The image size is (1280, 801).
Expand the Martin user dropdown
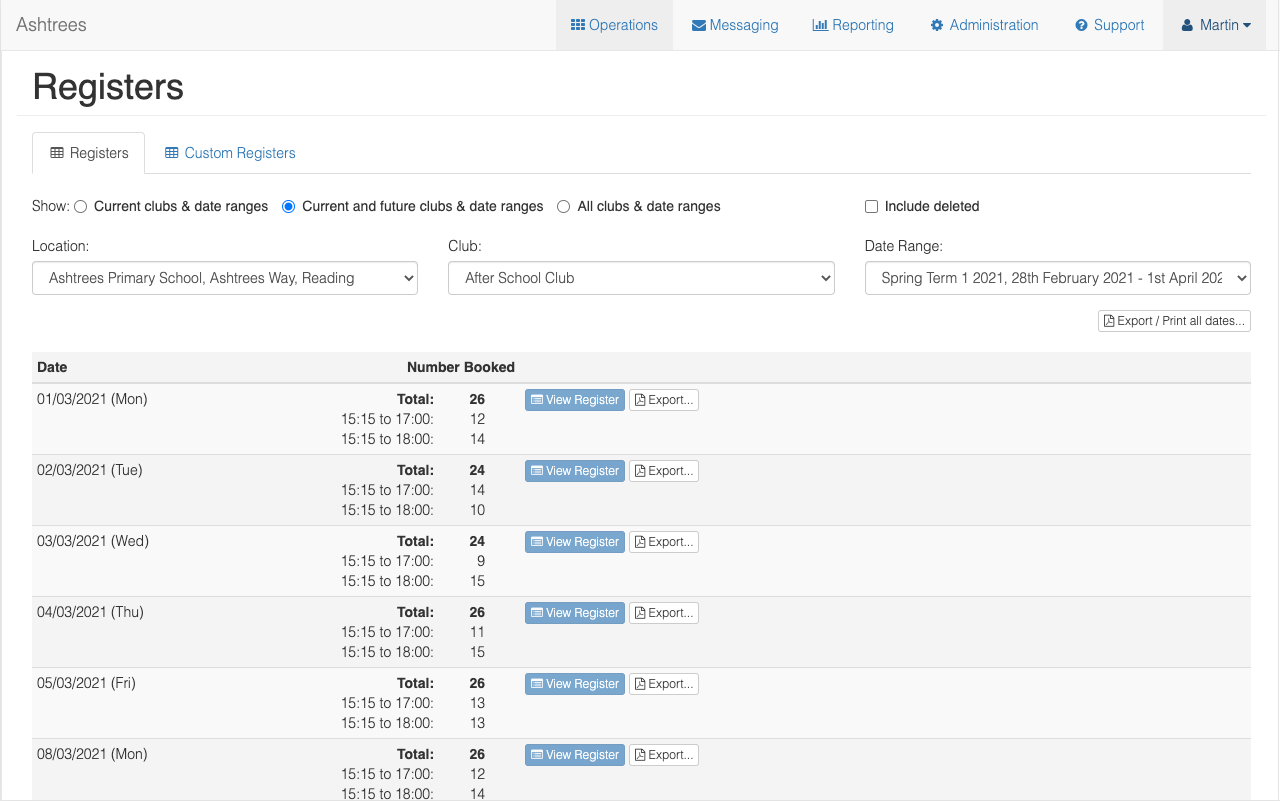click(1216, 25)
